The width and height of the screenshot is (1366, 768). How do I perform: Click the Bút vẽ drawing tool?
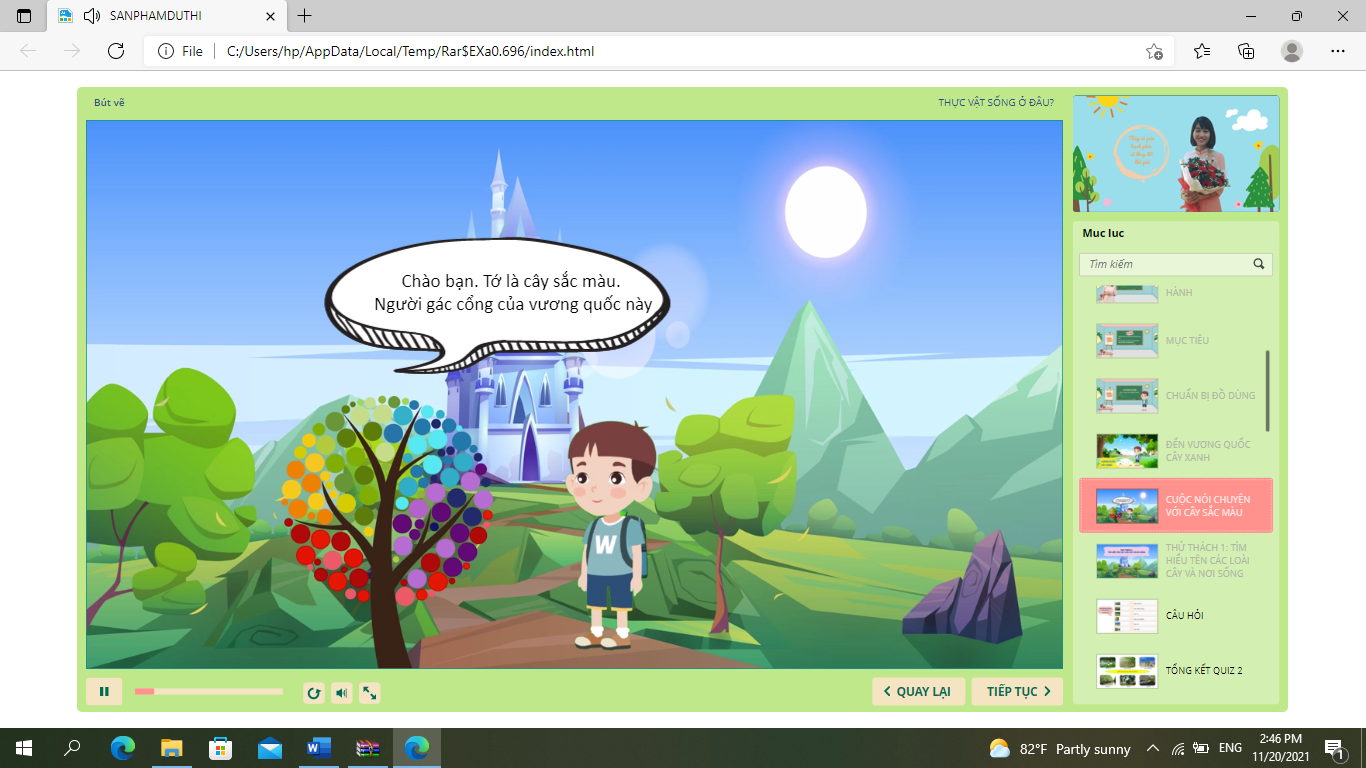[109, 103]
